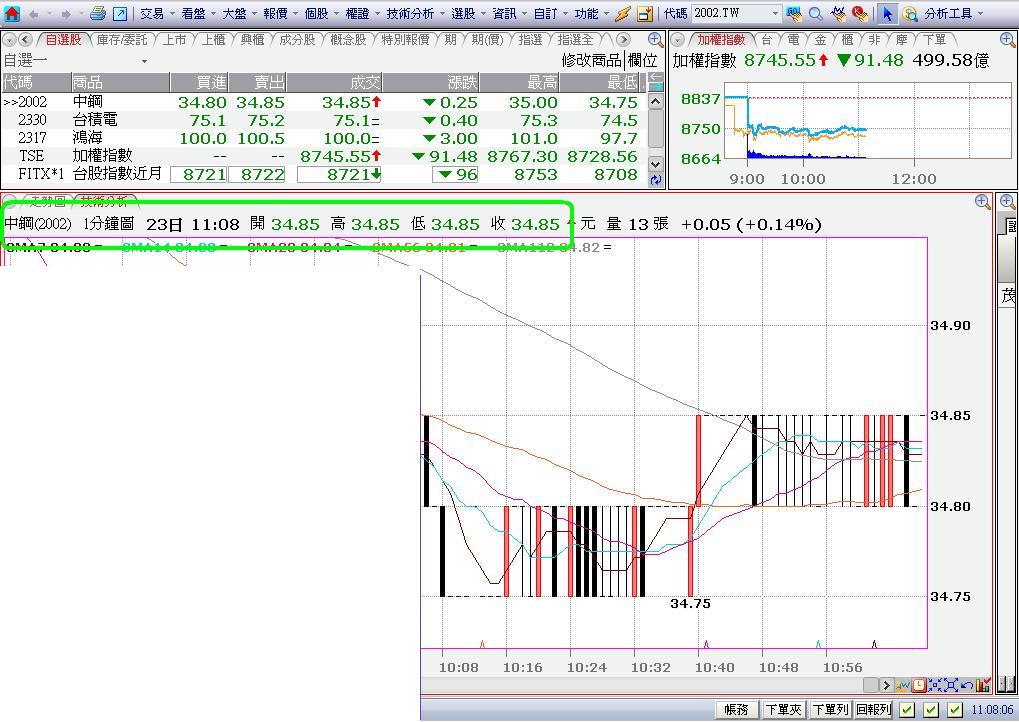Zoom the 加權指數 panel with its magnifier icon
The height and width of the screenshot is (722, 1019).
[1008, 40]
